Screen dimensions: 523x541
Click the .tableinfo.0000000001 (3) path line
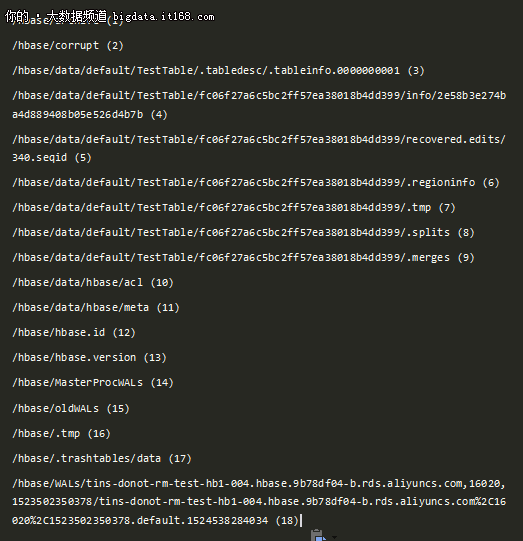coord(218,71)
